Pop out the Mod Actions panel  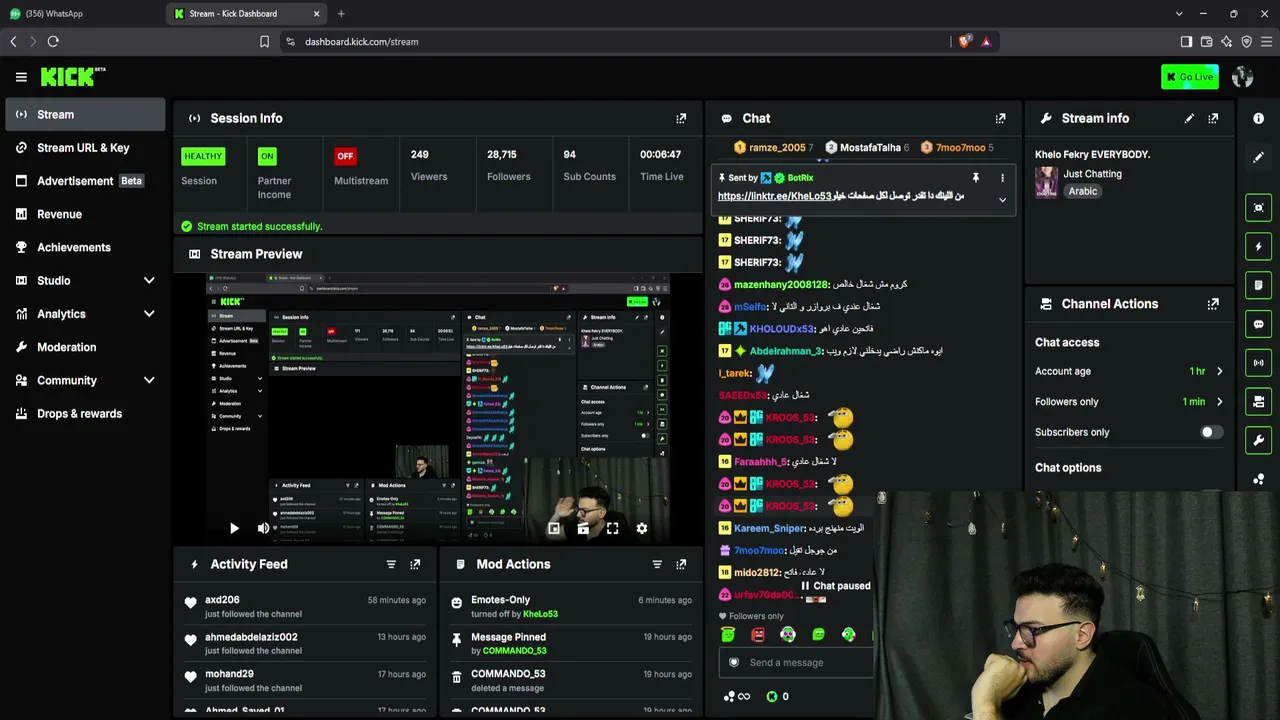point(681,564)
